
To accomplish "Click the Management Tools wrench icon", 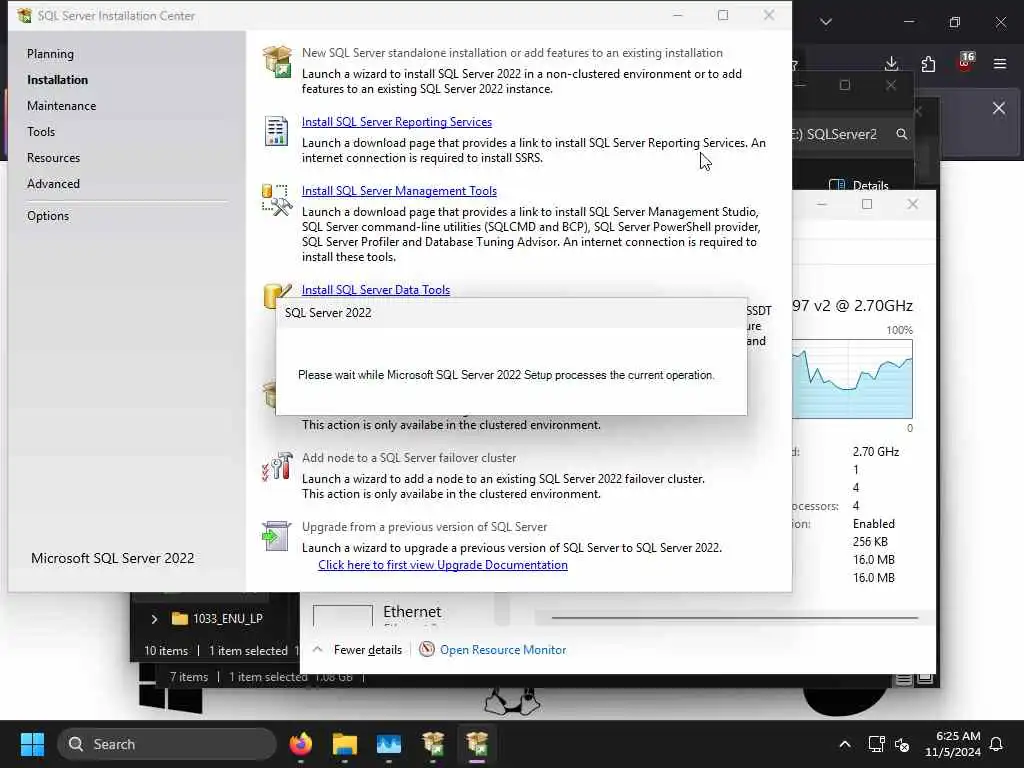I will pyautogui.click(x=277, y=200).
